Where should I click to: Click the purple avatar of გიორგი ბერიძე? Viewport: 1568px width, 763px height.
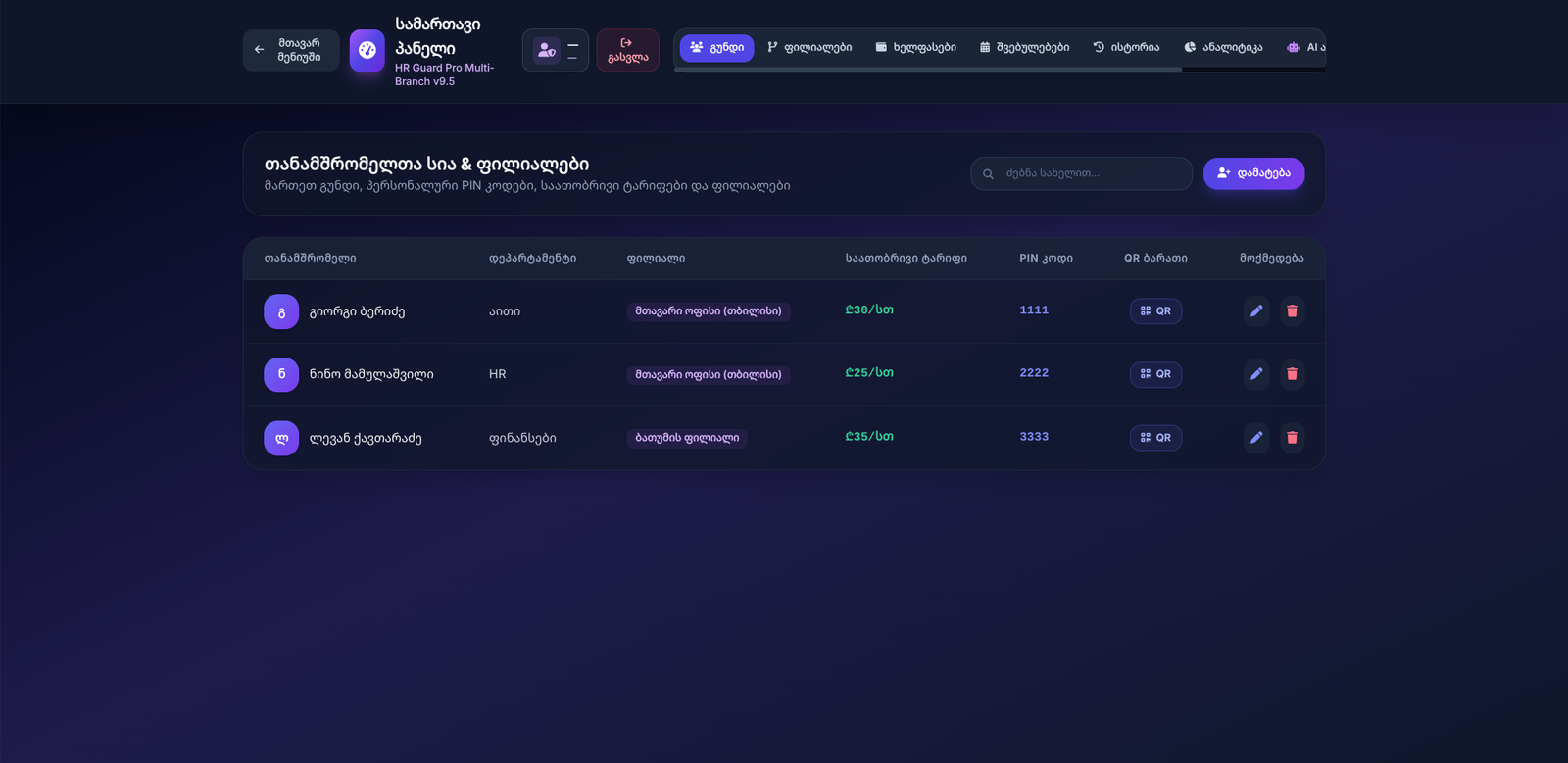click(x=281, y=311)
